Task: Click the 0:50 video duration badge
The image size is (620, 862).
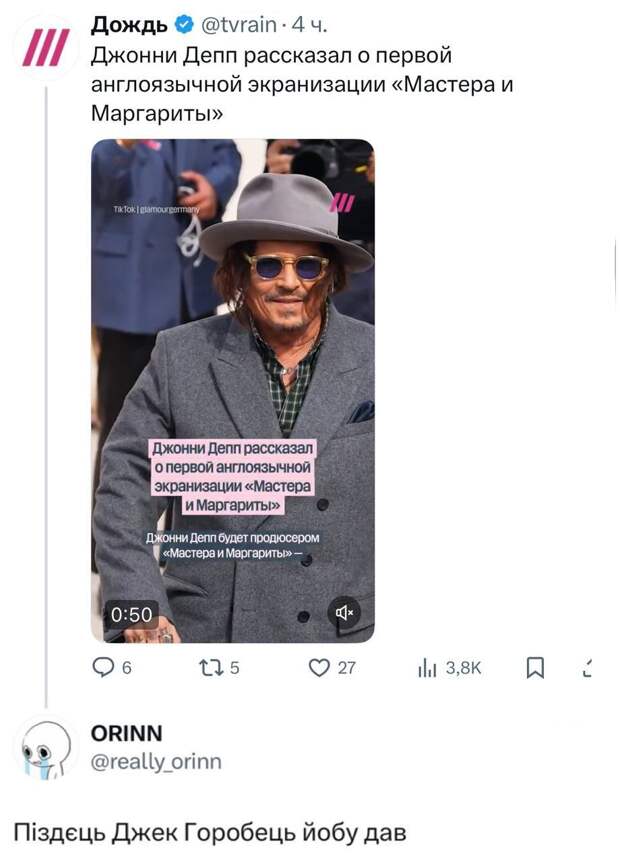Action: point(130,614)
